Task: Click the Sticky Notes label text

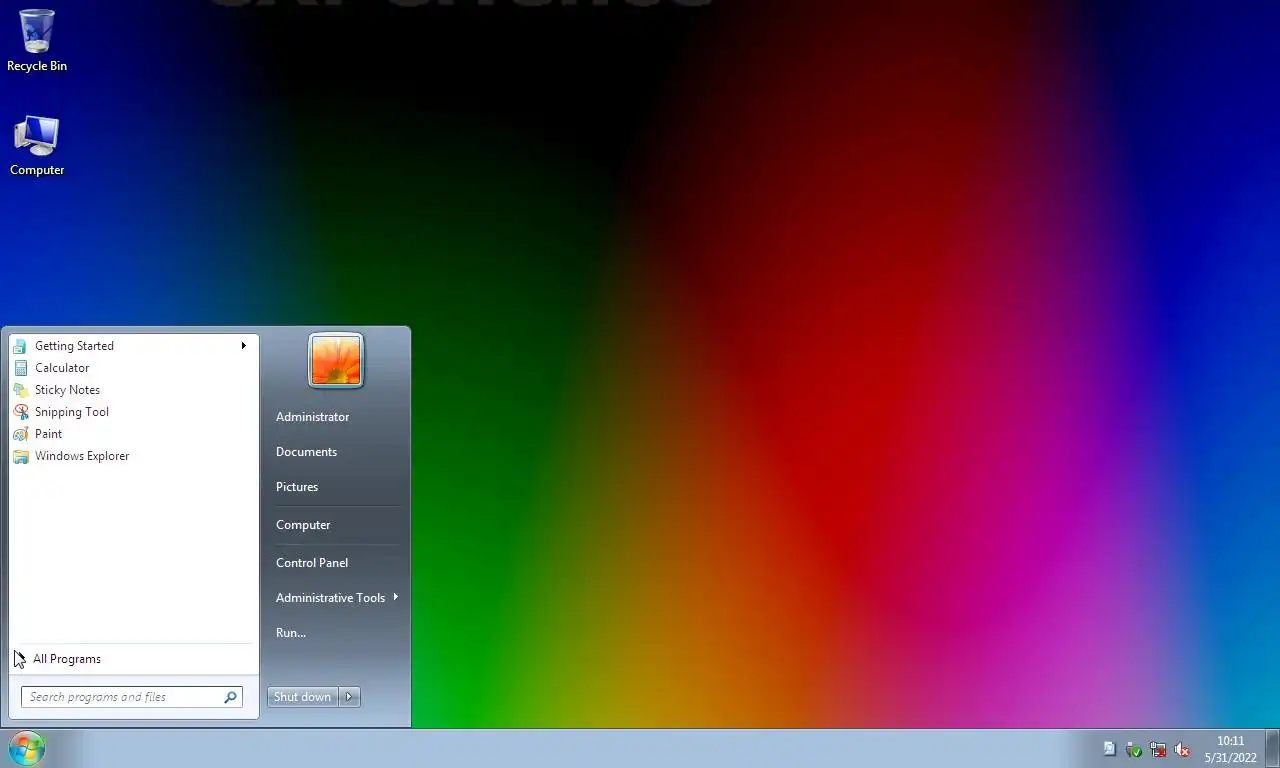Action: coord(67,390)
